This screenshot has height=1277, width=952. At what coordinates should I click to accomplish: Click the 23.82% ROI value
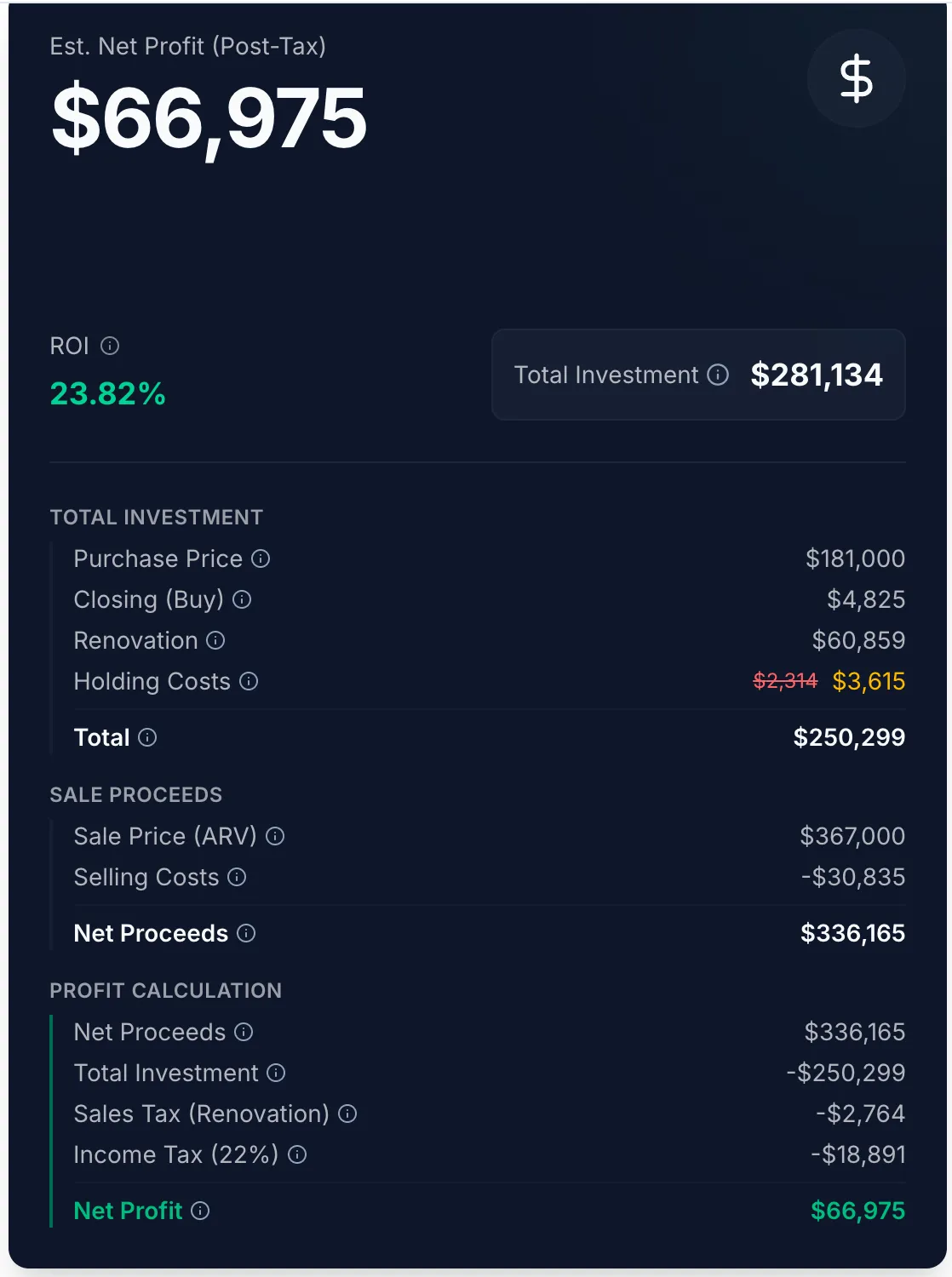tap(107, 393)
